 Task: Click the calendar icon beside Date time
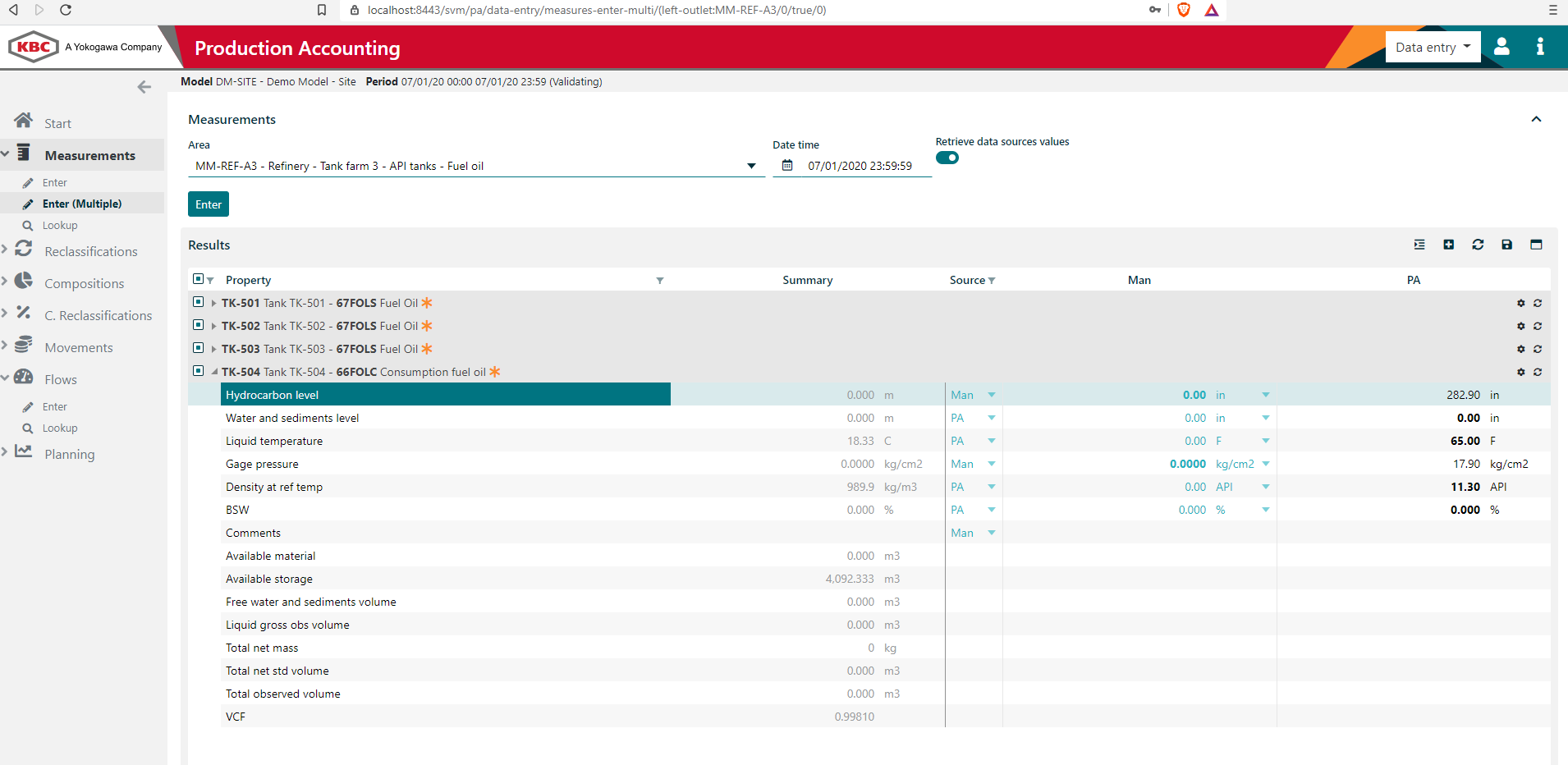(x=787, y=165)
